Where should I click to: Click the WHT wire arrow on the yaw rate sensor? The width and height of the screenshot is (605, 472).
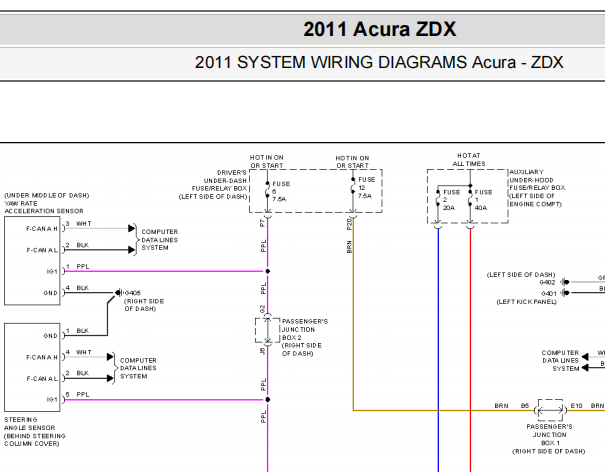tap(132, 228)
